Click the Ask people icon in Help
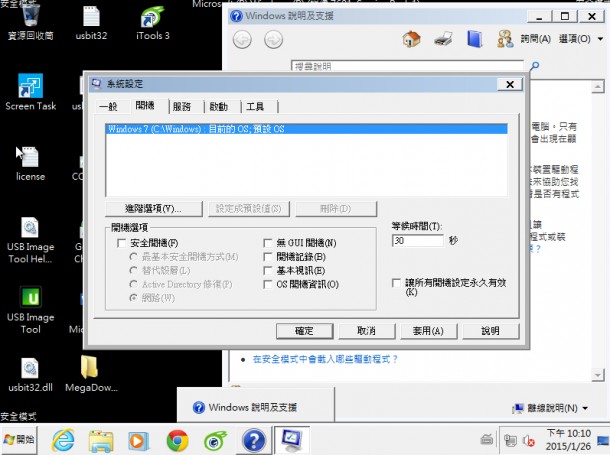Screen dimensions: 610x455 tap(505, 39)
